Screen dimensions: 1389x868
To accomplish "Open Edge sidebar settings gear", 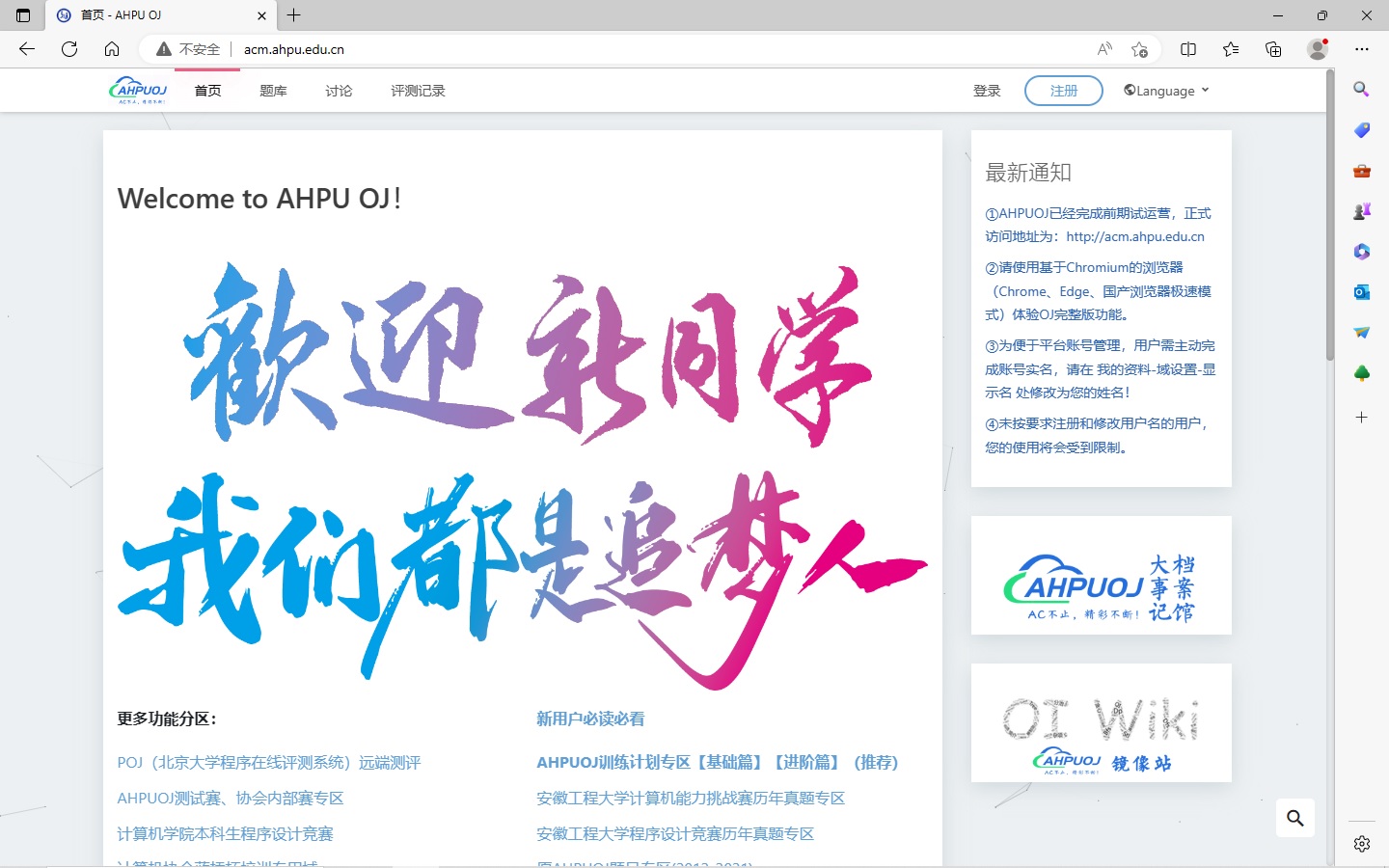I will 1361,844.
